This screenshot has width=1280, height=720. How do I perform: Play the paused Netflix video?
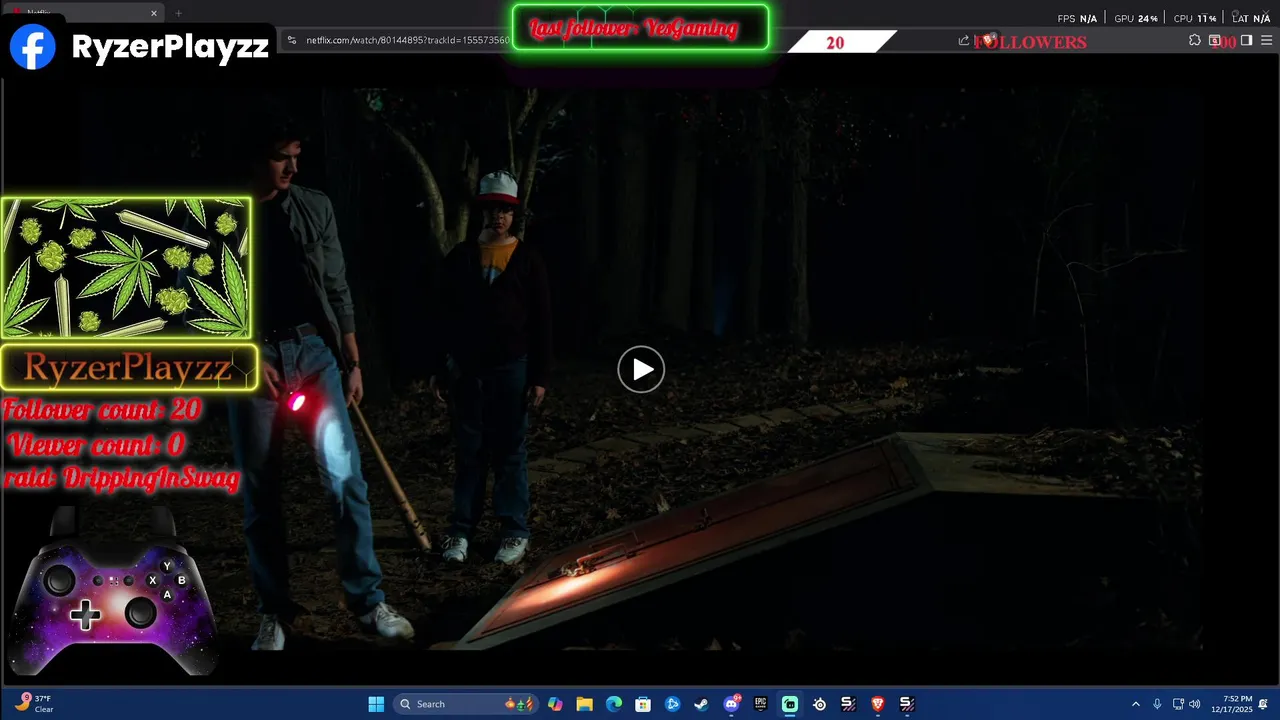click(641, 370)
